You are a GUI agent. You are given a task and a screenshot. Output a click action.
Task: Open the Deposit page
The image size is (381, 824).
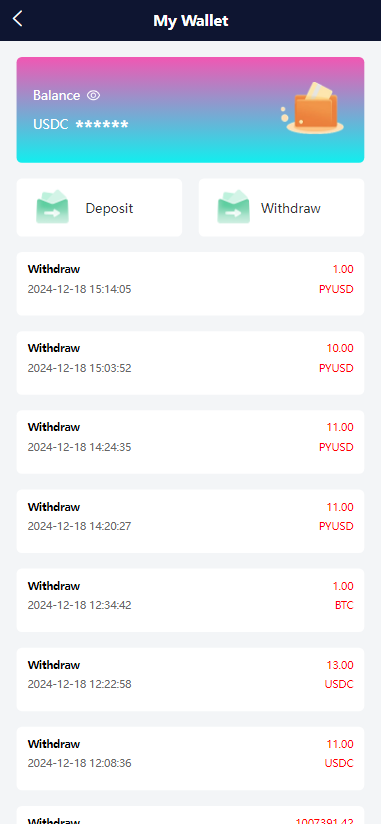[99, 208]
